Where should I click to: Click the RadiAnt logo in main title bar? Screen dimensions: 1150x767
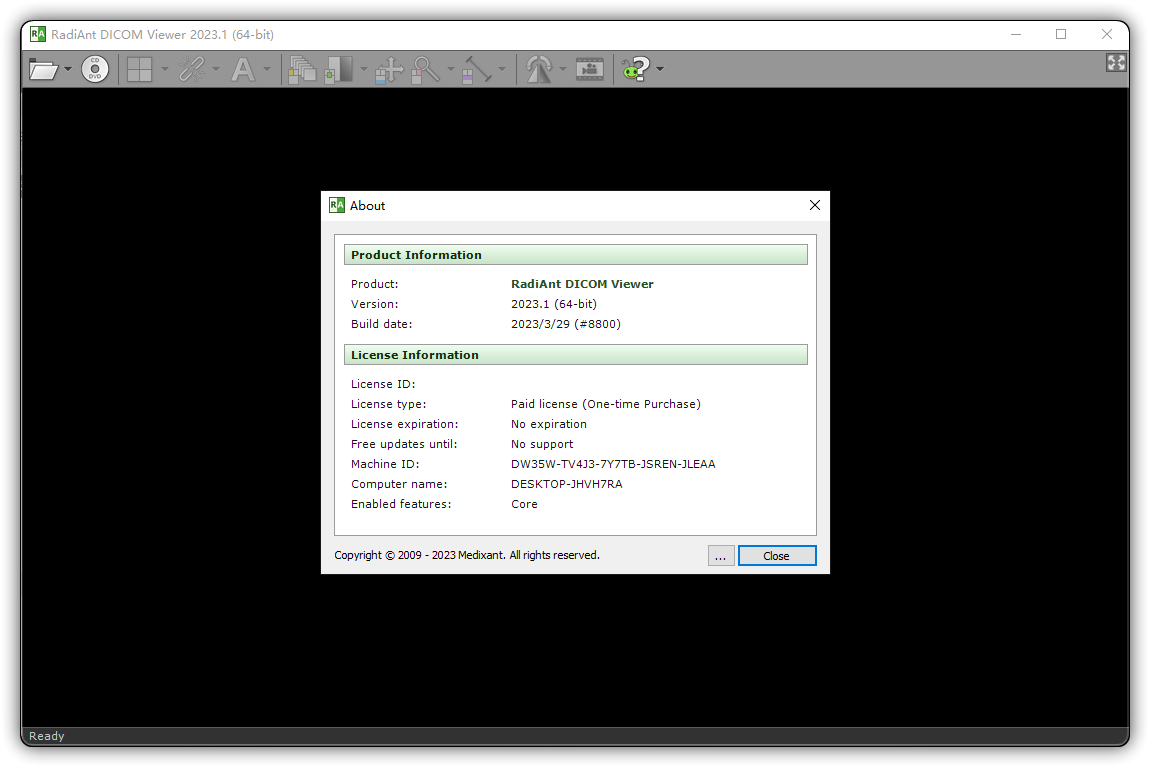click(38, 34)
